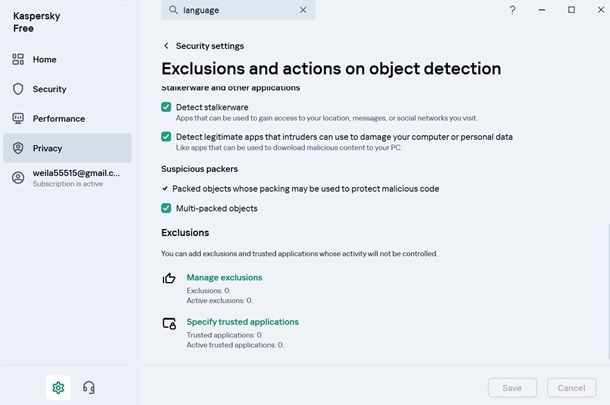Open the Performance menu item

(x=58, y=118)
